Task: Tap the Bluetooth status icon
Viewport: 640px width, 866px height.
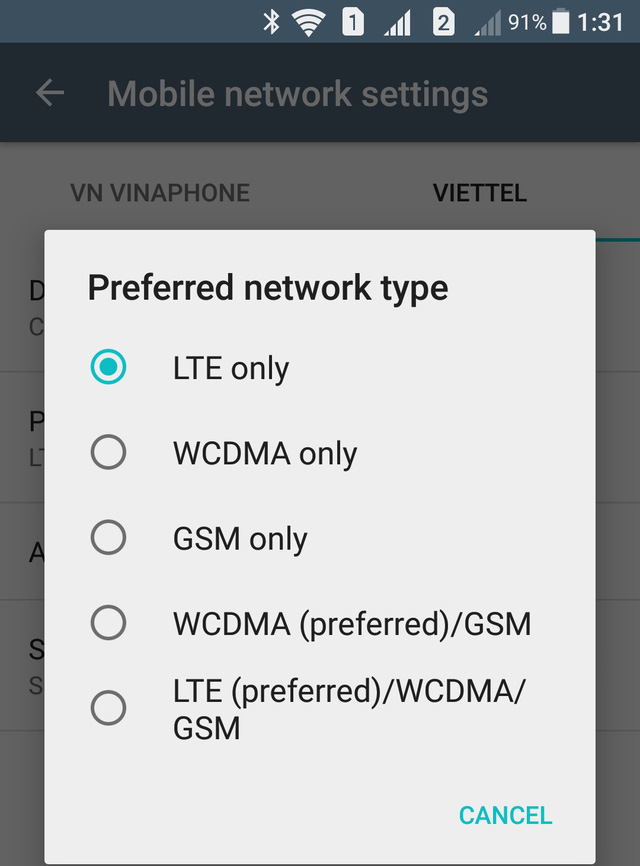Action: pyautogui.click(x=271, y=22)
